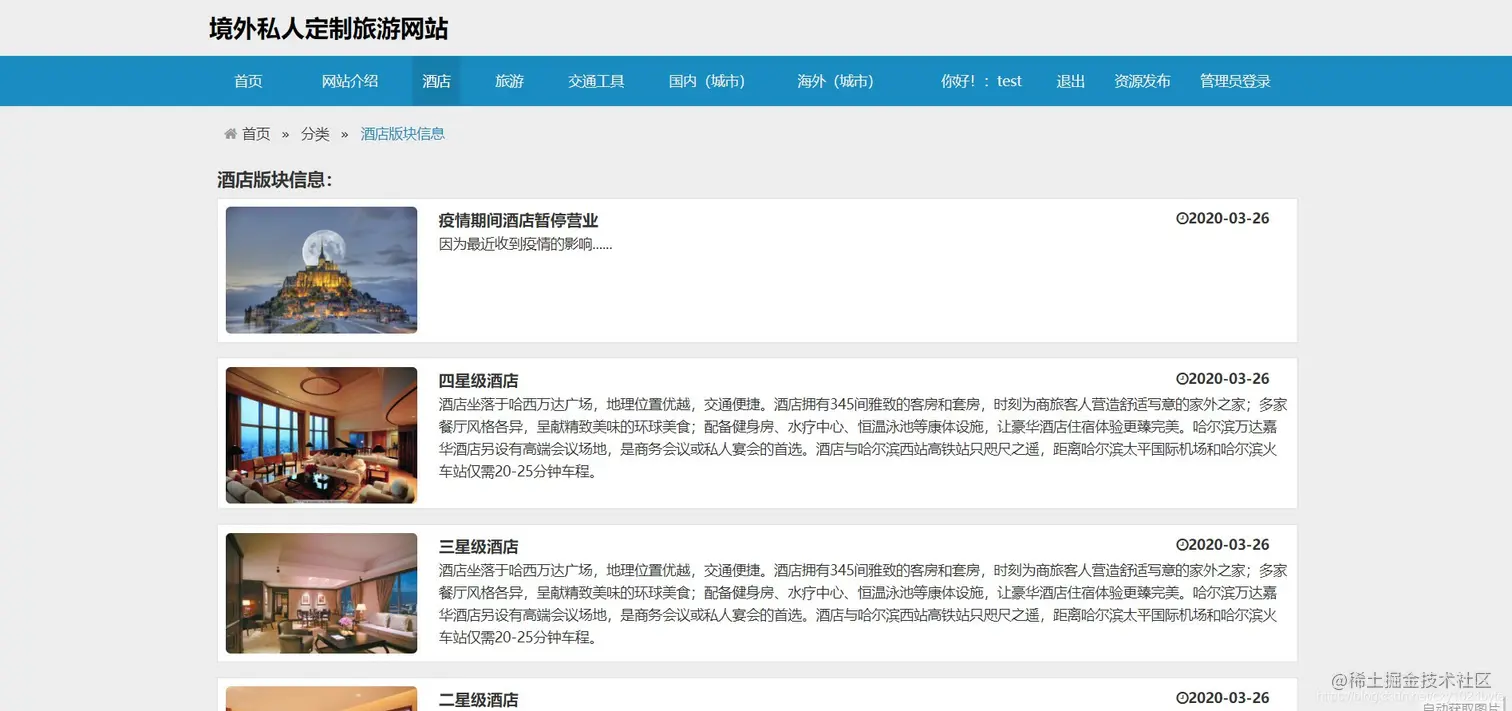Open the article 疫情期间酒店暂停营业
This screenshot has height=711, width=1512.
click(517, 220)
